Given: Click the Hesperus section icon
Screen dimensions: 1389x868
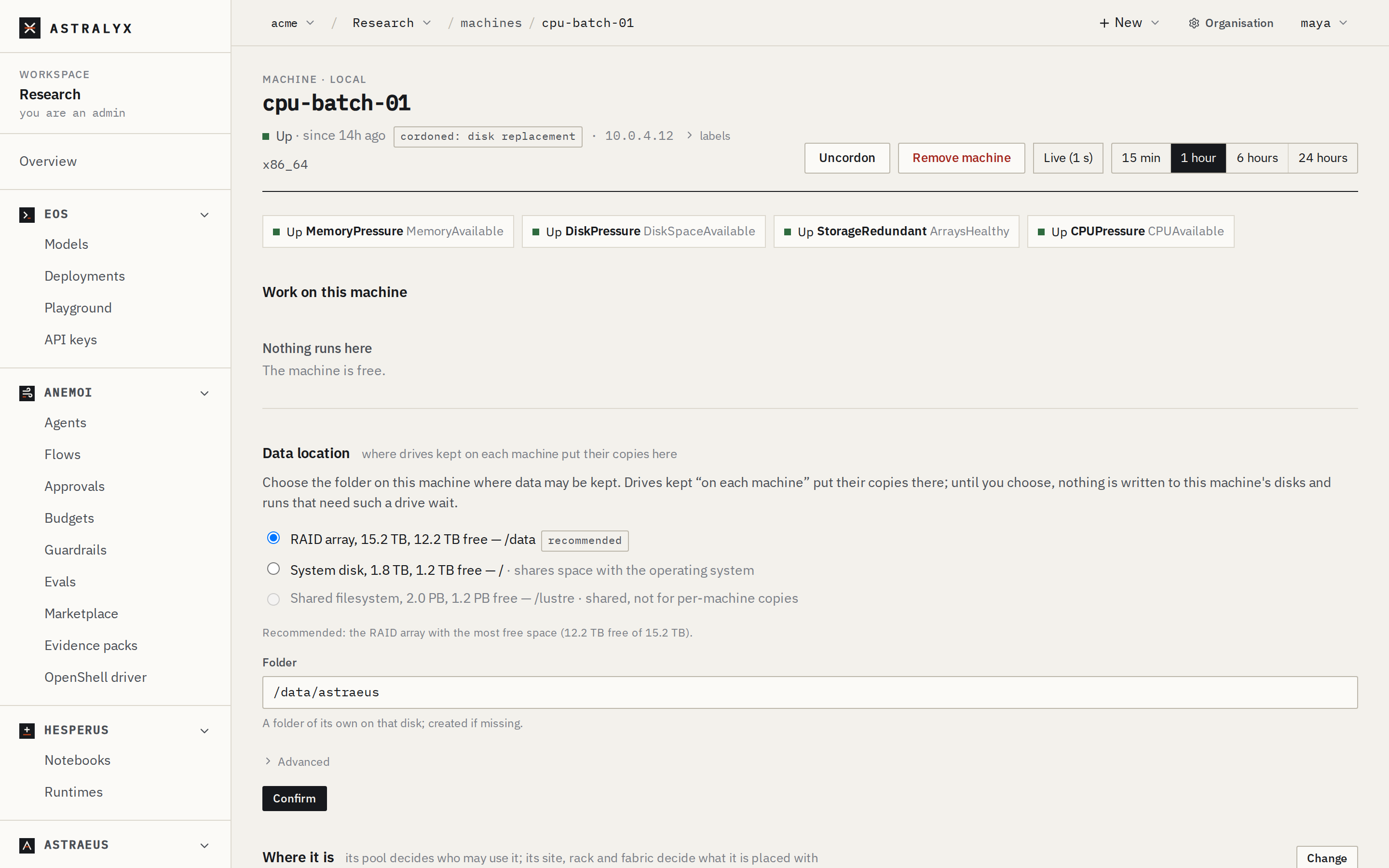Looking at the screenshot, I should click(27, 731).
